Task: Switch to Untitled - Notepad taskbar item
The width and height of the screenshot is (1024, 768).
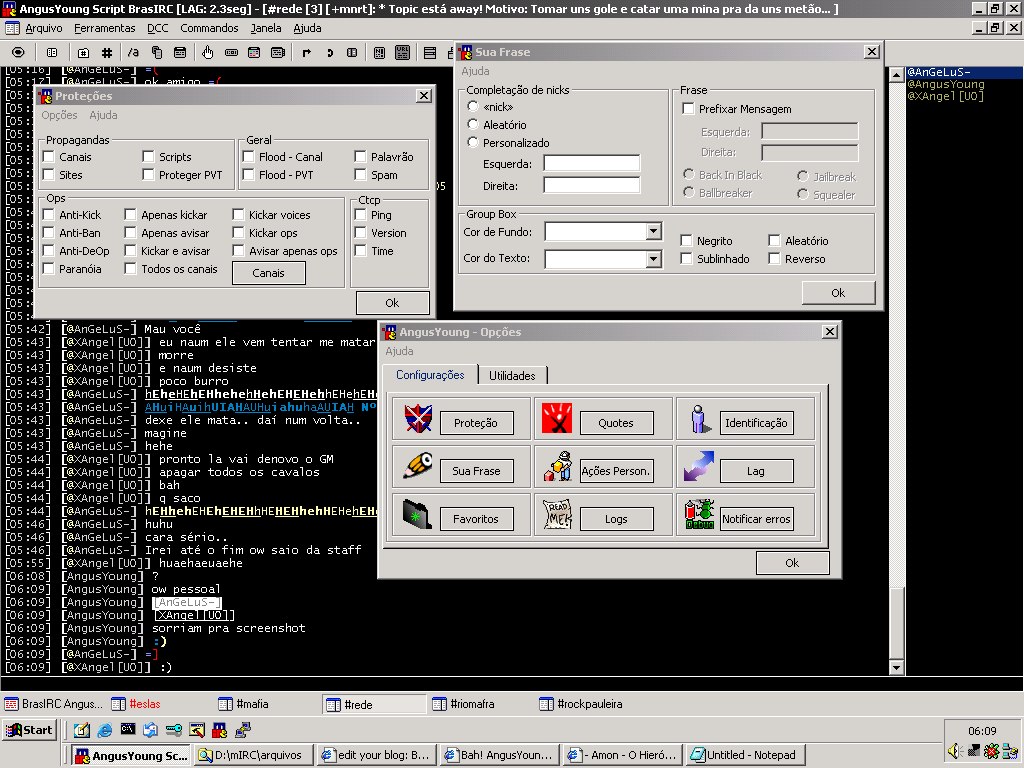Action: [x=745, y=755]
